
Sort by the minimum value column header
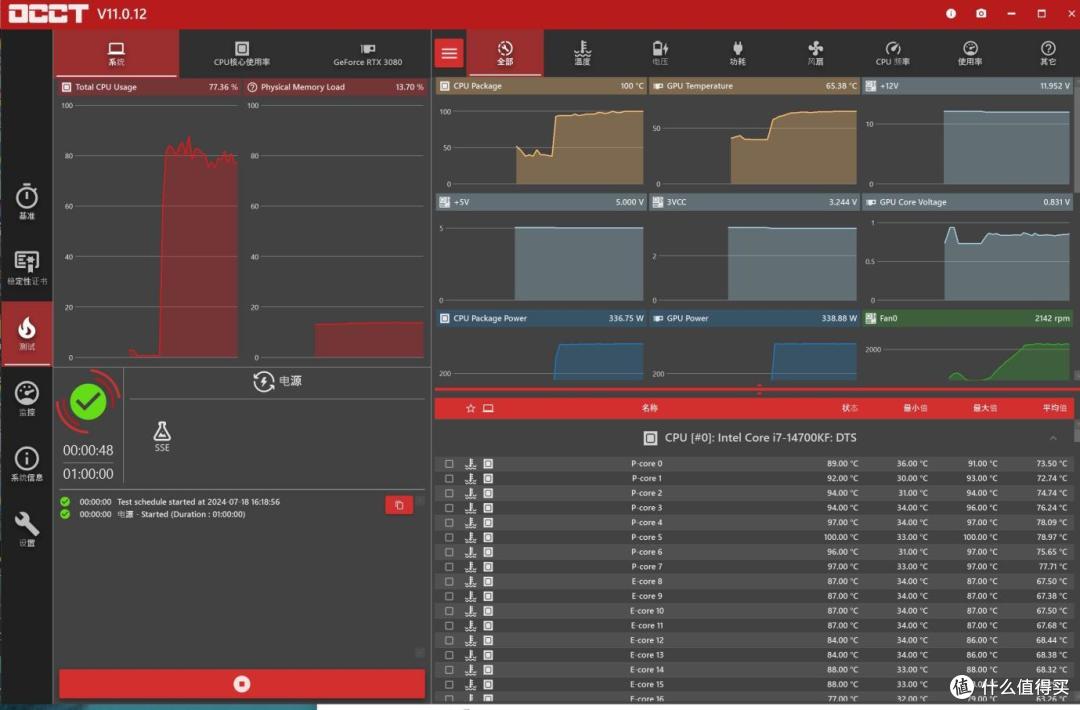[915, 408]
